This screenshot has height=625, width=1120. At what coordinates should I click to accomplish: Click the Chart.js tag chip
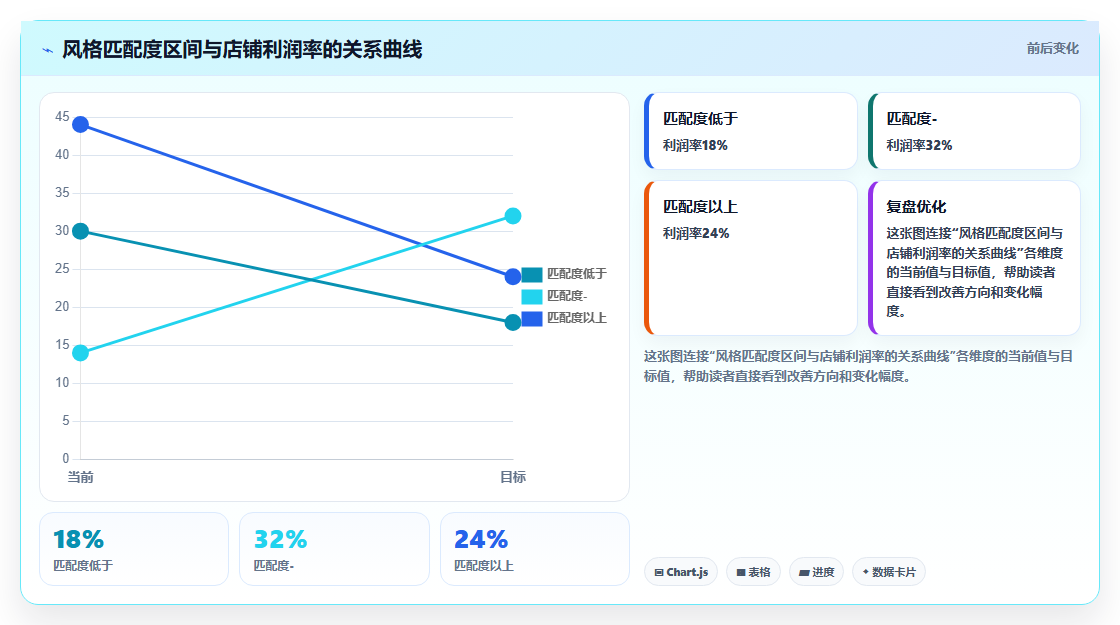click(681, 572)
